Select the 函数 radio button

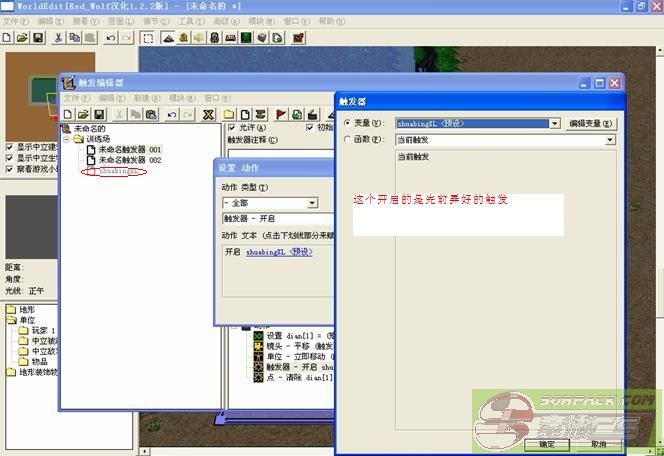(x=347, y=140)
